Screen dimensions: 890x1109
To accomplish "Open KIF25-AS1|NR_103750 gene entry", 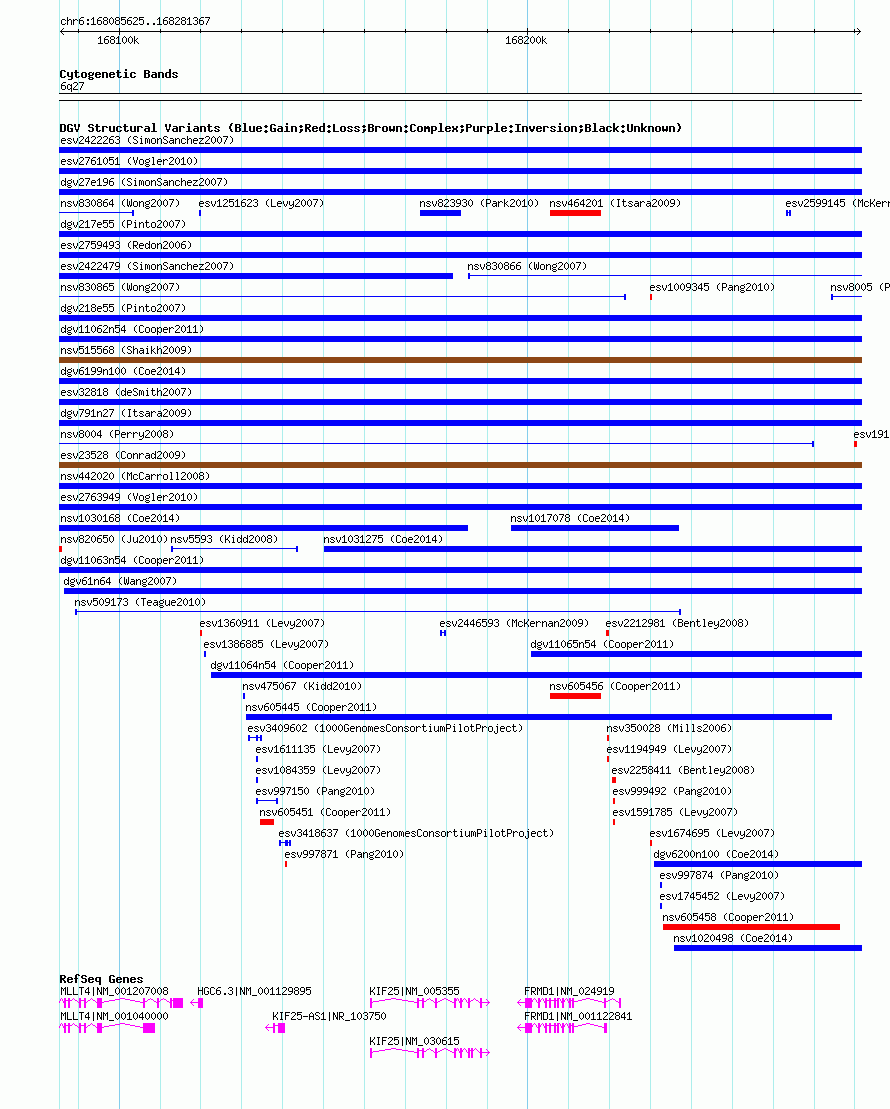I will [x=329, y=1016].
